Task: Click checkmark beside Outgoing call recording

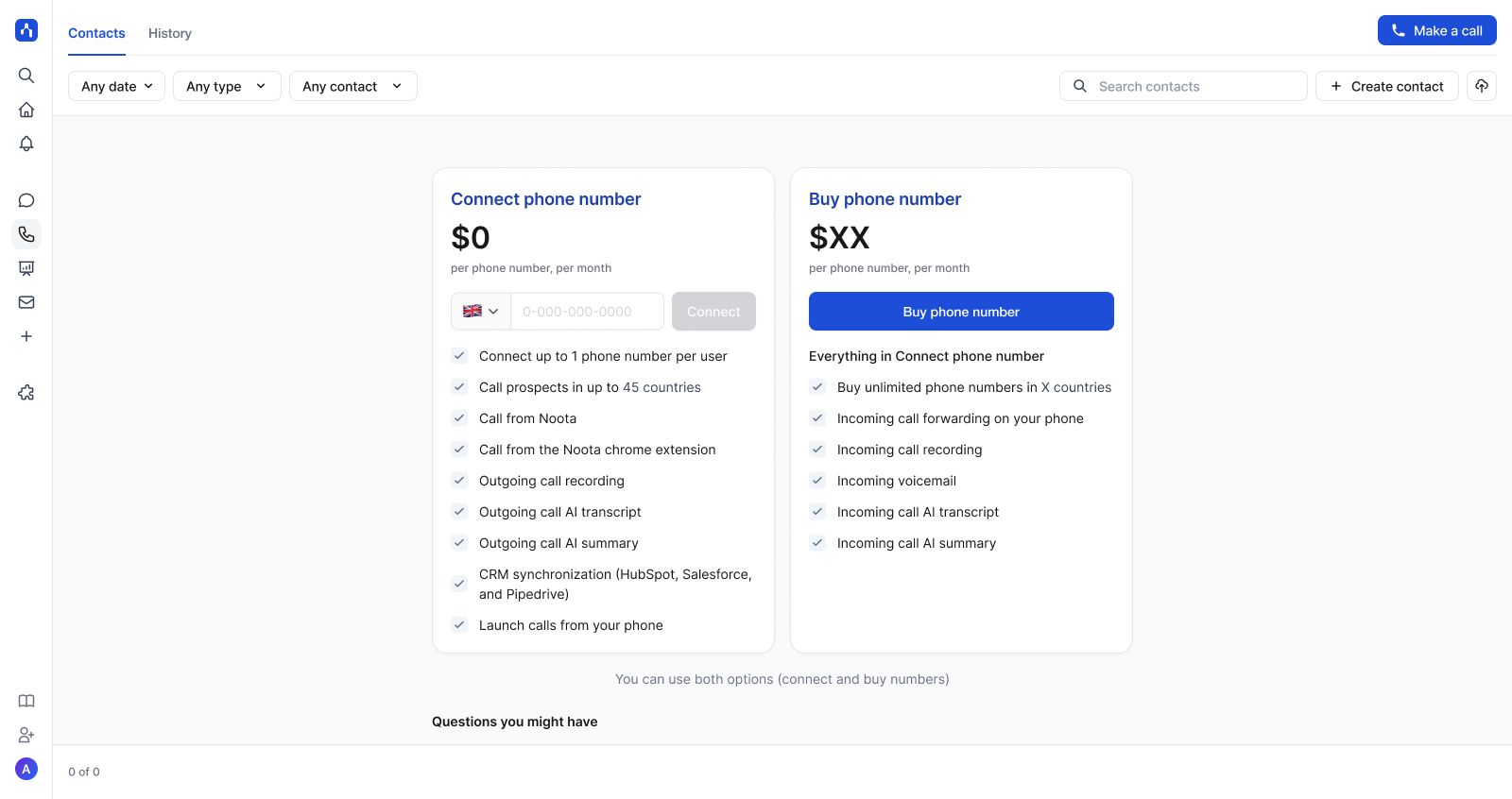Action: point(459,481)
